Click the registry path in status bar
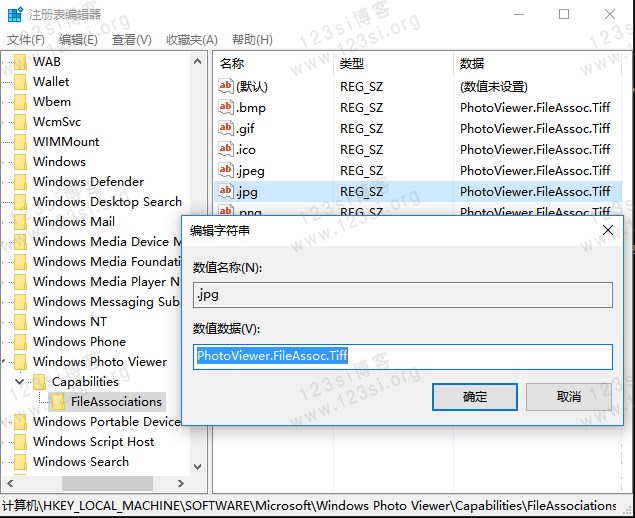This screenshot has width=635, height=518. click(309, 505)
